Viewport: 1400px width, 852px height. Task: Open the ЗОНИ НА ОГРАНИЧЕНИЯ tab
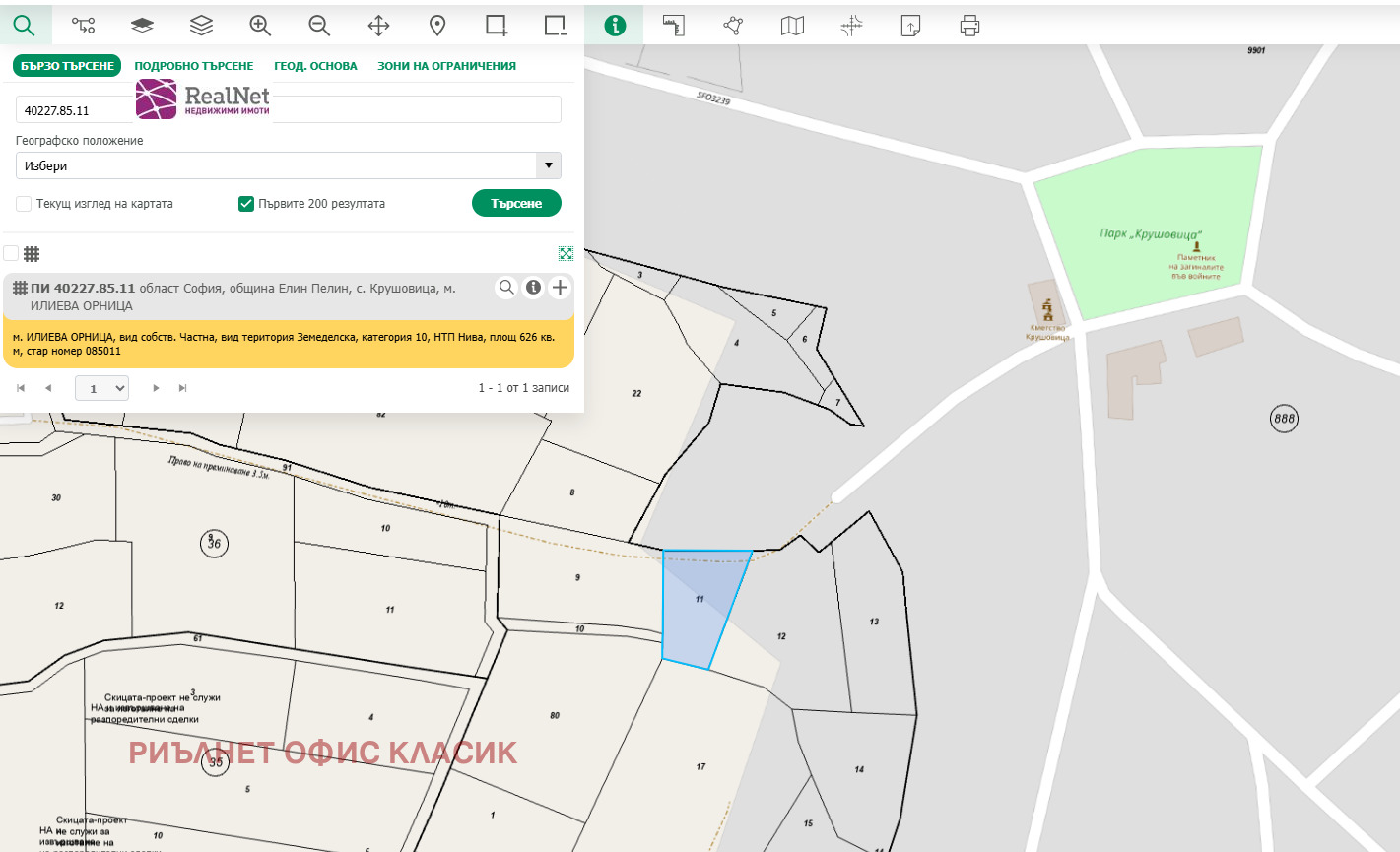coord(444,65)
